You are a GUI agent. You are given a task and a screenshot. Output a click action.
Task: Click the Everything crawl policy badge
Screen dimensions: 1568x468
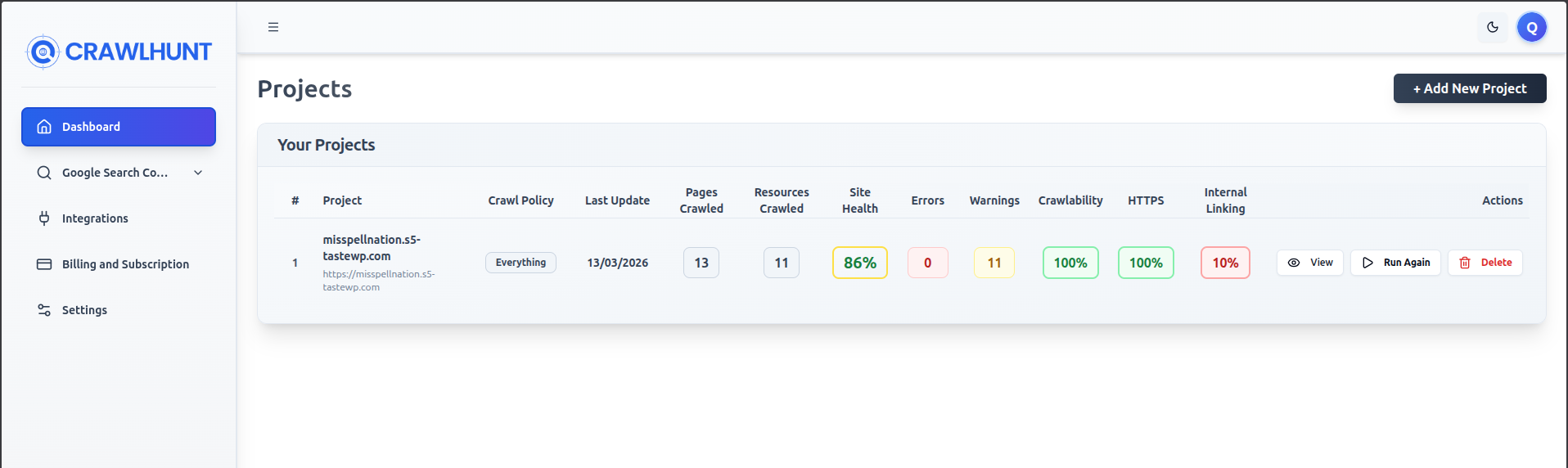point(520,263)
